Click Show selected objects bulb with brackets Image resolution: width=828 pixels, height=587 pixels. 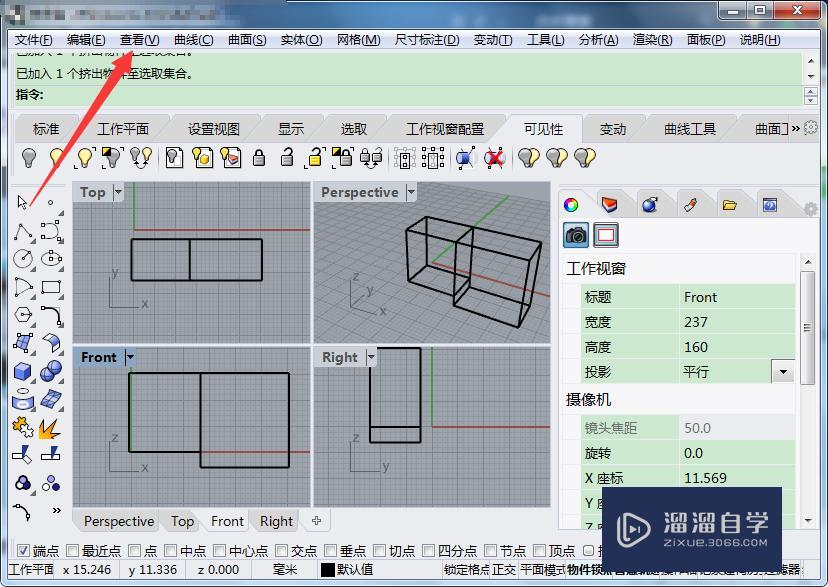coord(86,157)
